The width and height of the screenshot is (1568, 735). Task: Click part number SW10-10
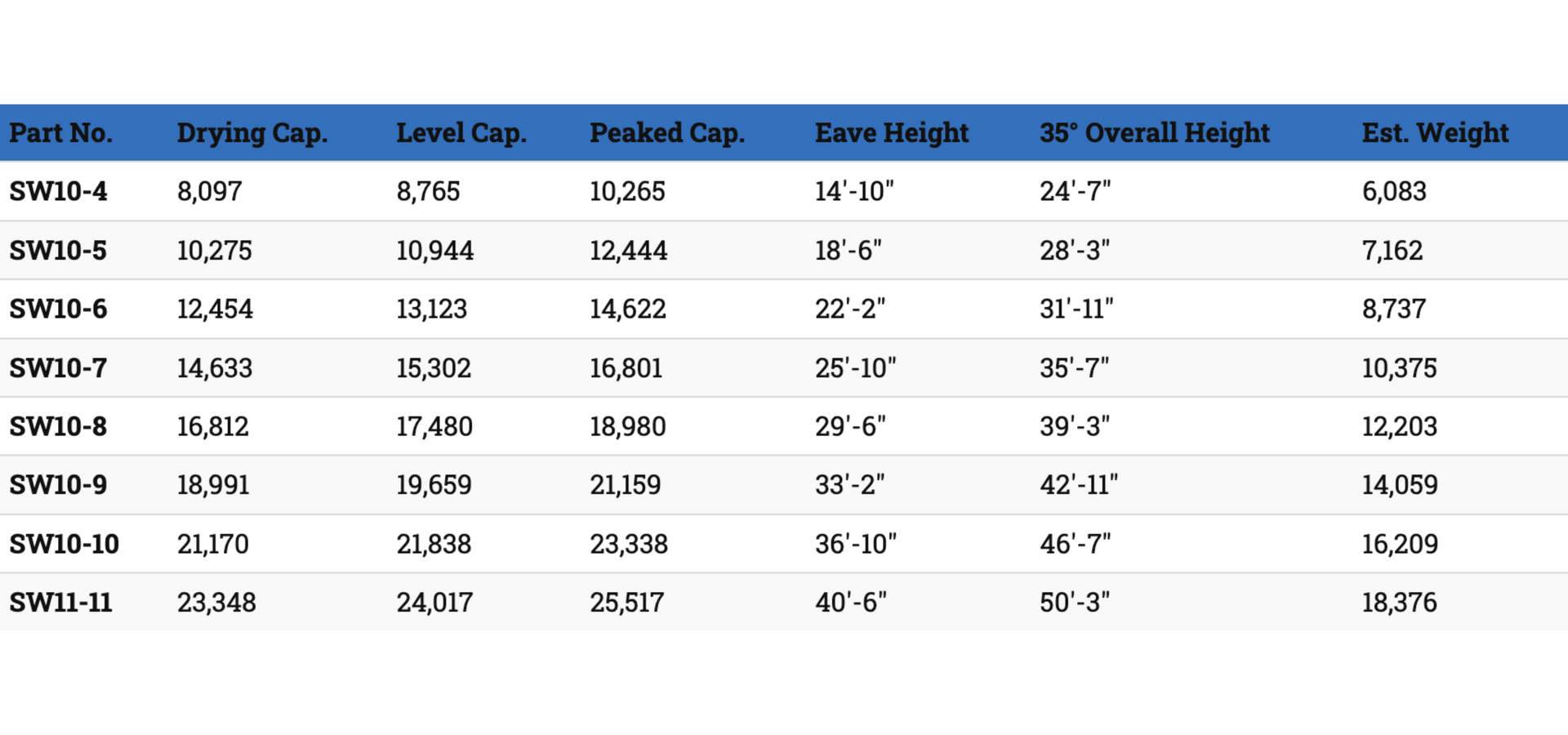tap(64, 544)
